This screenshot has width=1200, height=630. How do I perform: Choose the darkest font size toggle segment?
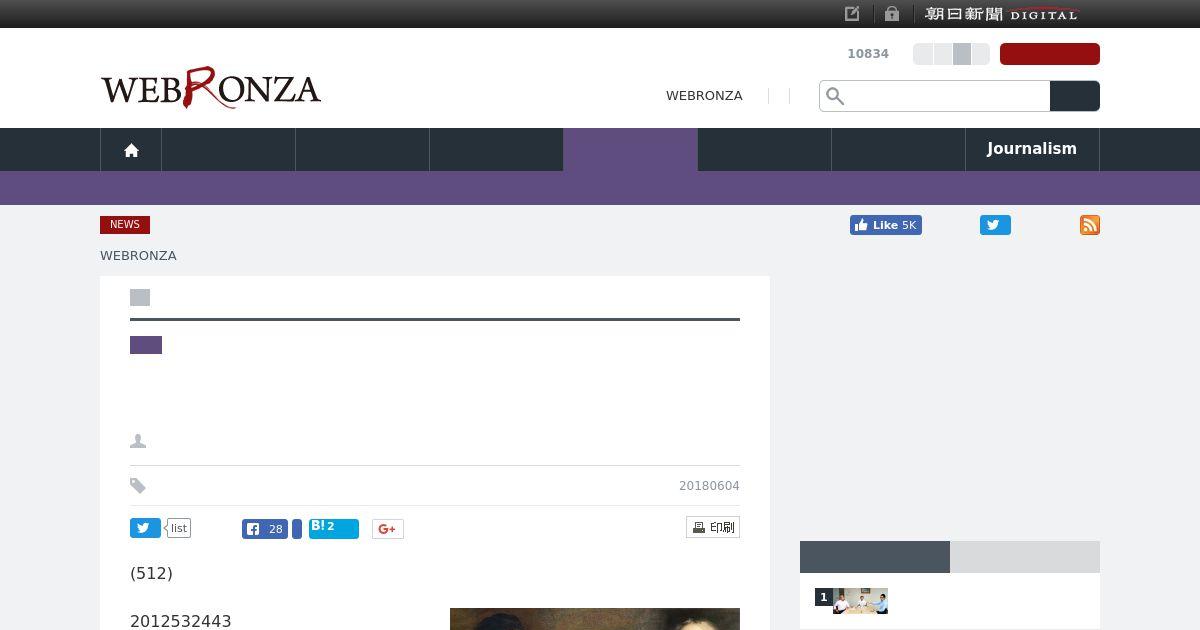tap(962, 54)
